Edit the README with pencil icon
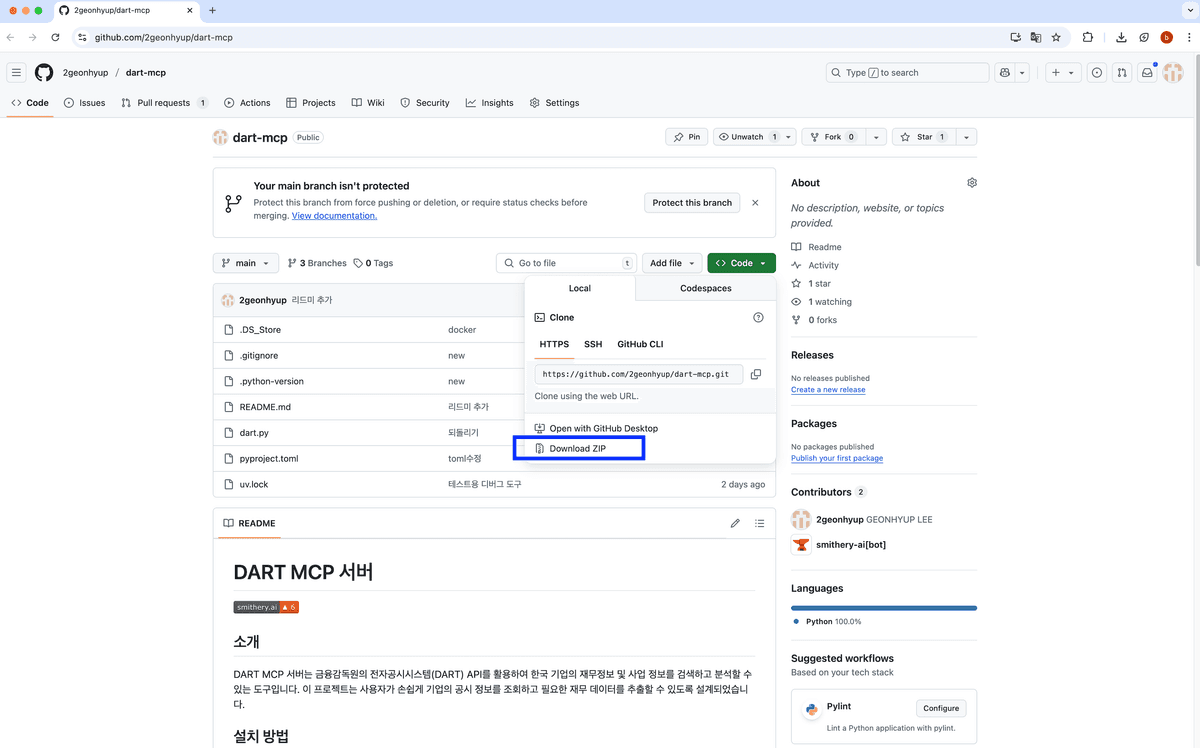1200x748 pixels. (735, 523)
